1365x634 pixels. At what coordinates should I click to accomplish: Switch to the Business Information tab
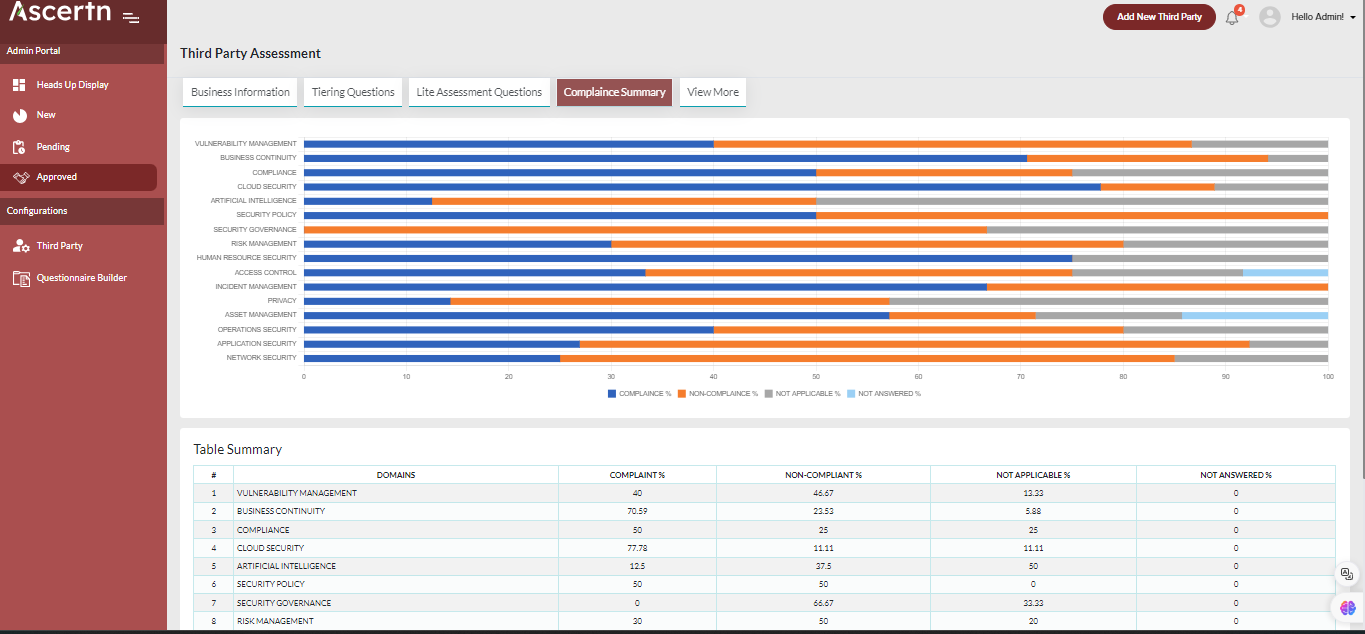(240, 92)
